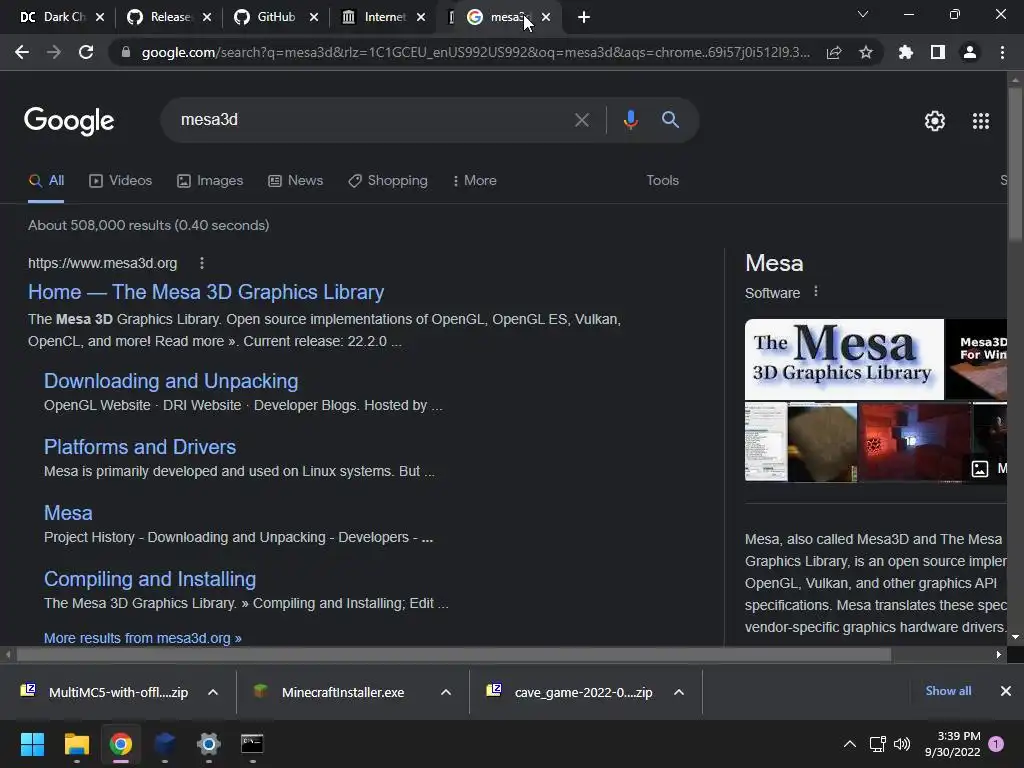The width and height of the screenshot is (1024, 768).
Task: Open the Chrome profile menu
Action: 970,52
